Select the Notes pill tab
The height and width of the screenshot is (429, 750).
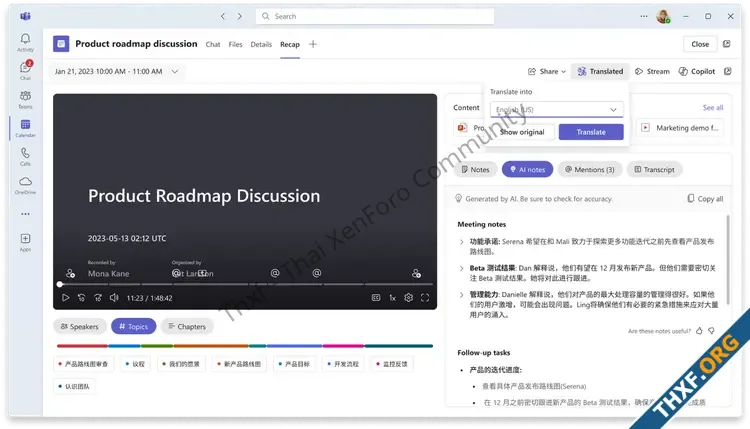(475, 169)
